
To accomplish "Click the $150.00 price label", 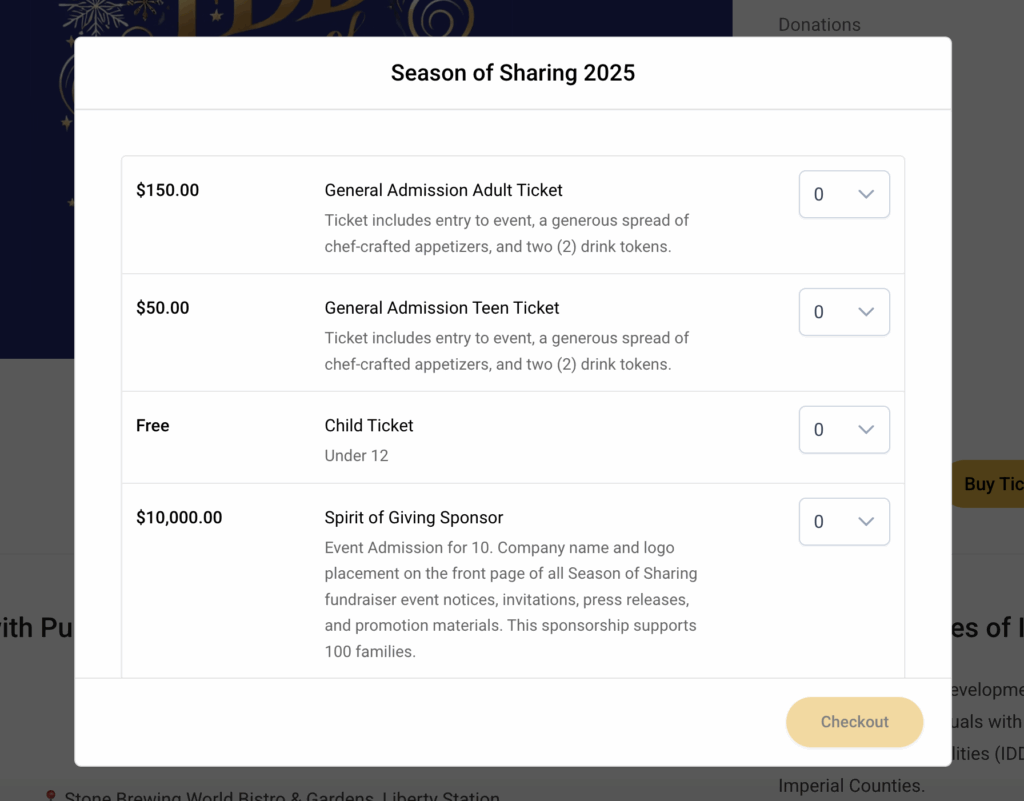I will (167, 189).
